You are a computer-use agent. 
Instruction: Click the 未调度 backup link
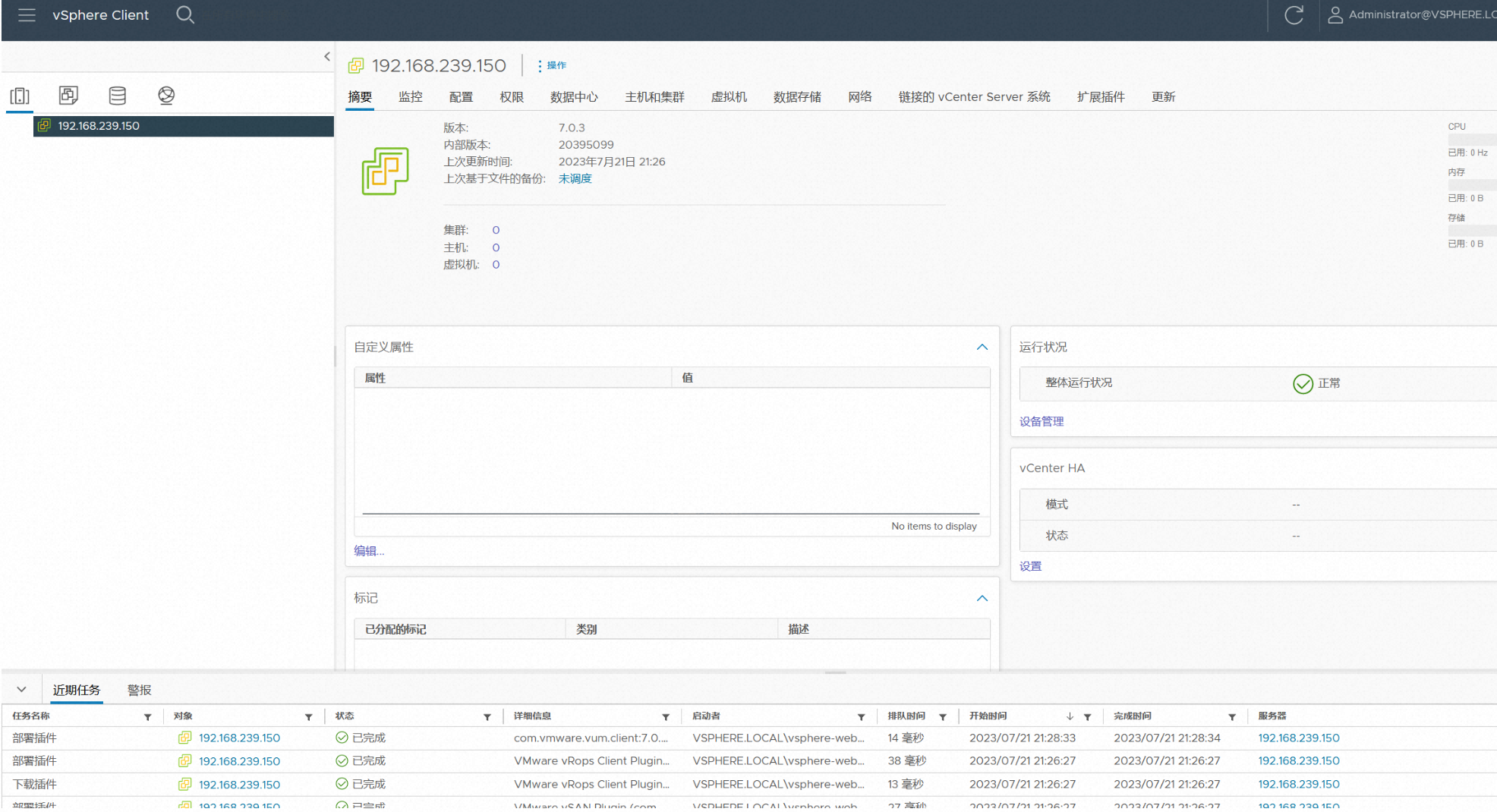click(x=575, y=178)
